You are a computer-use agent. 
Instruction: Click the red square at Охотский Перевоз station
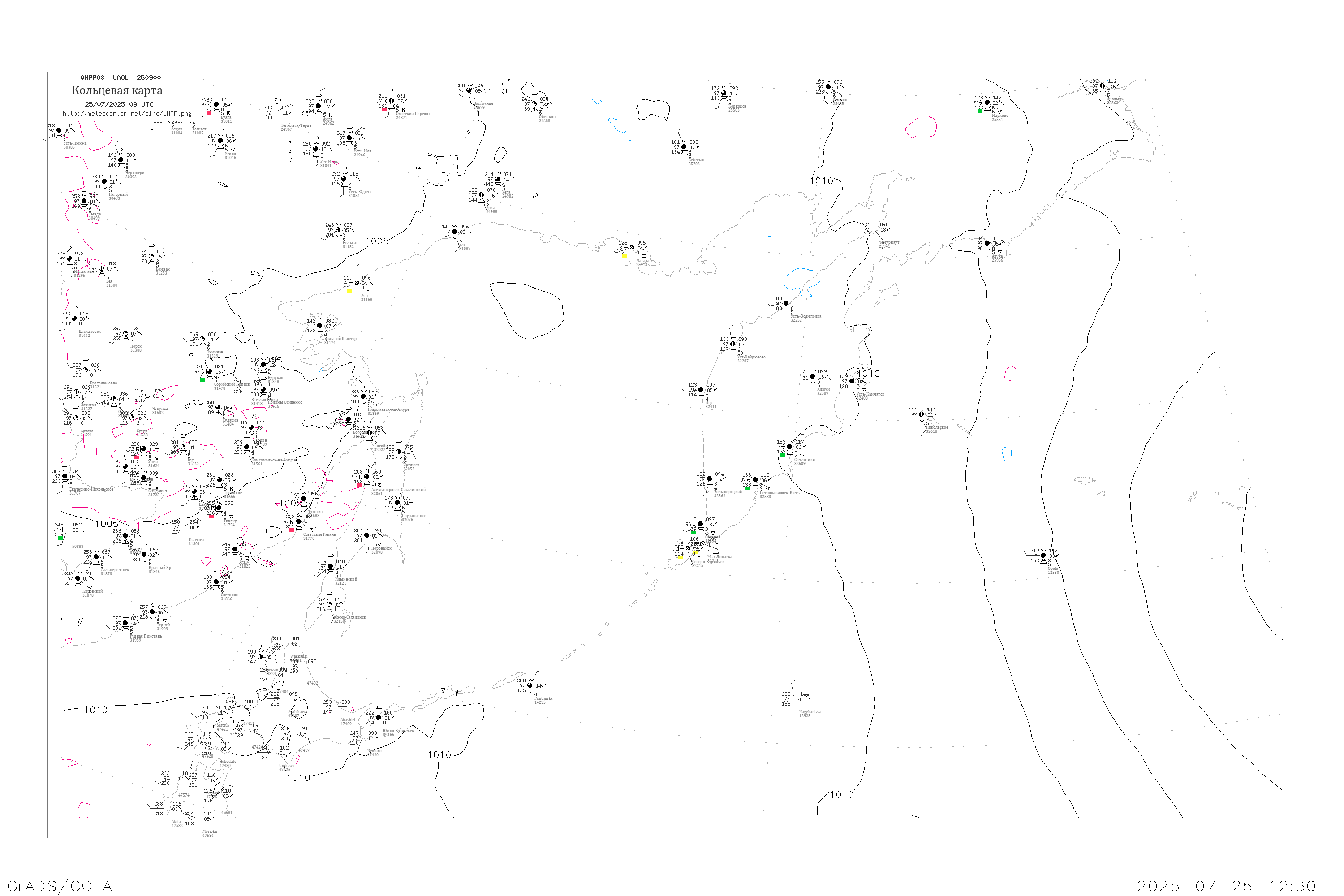click(x=384, y=109)
